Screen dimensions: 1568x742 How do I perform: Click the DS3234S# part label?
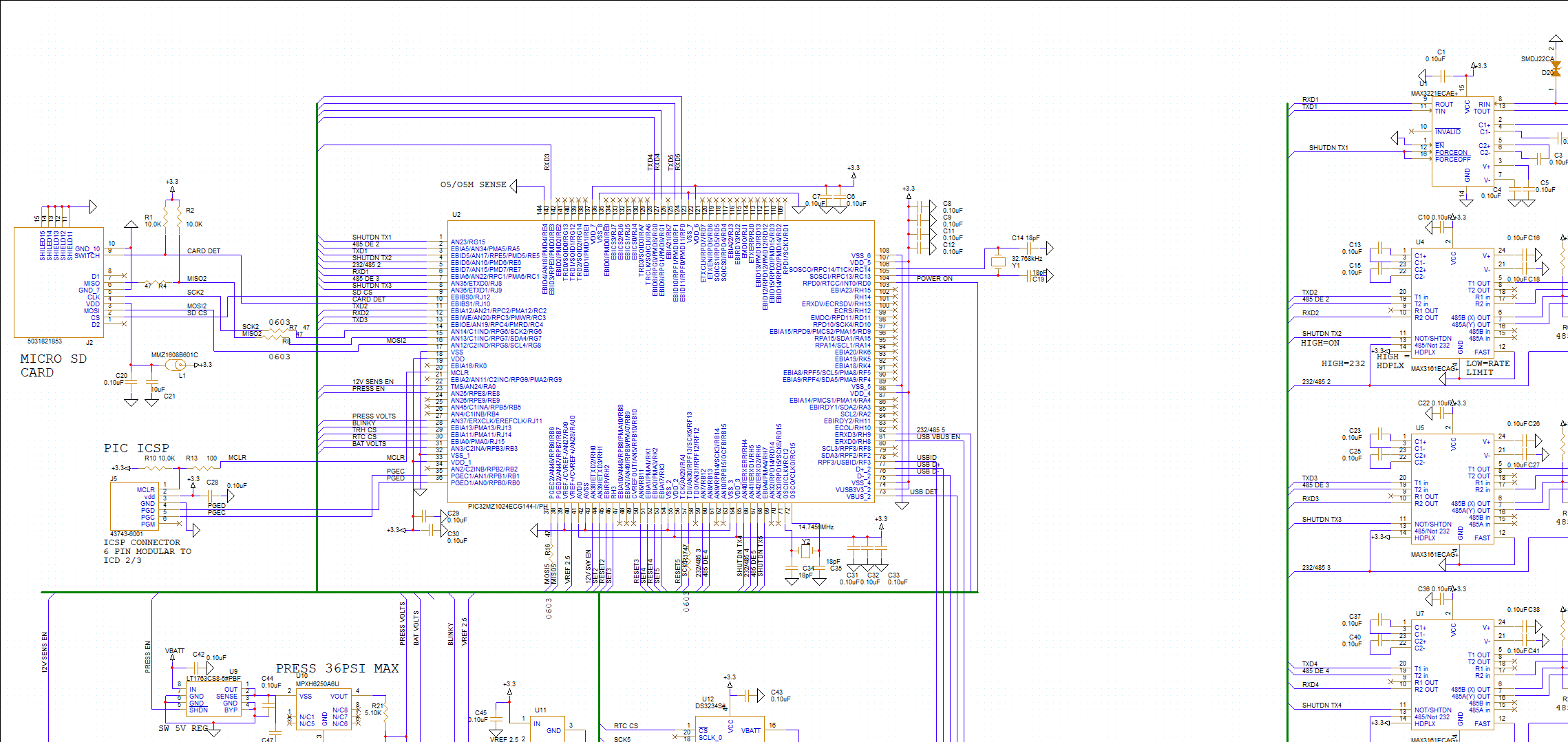710,706
